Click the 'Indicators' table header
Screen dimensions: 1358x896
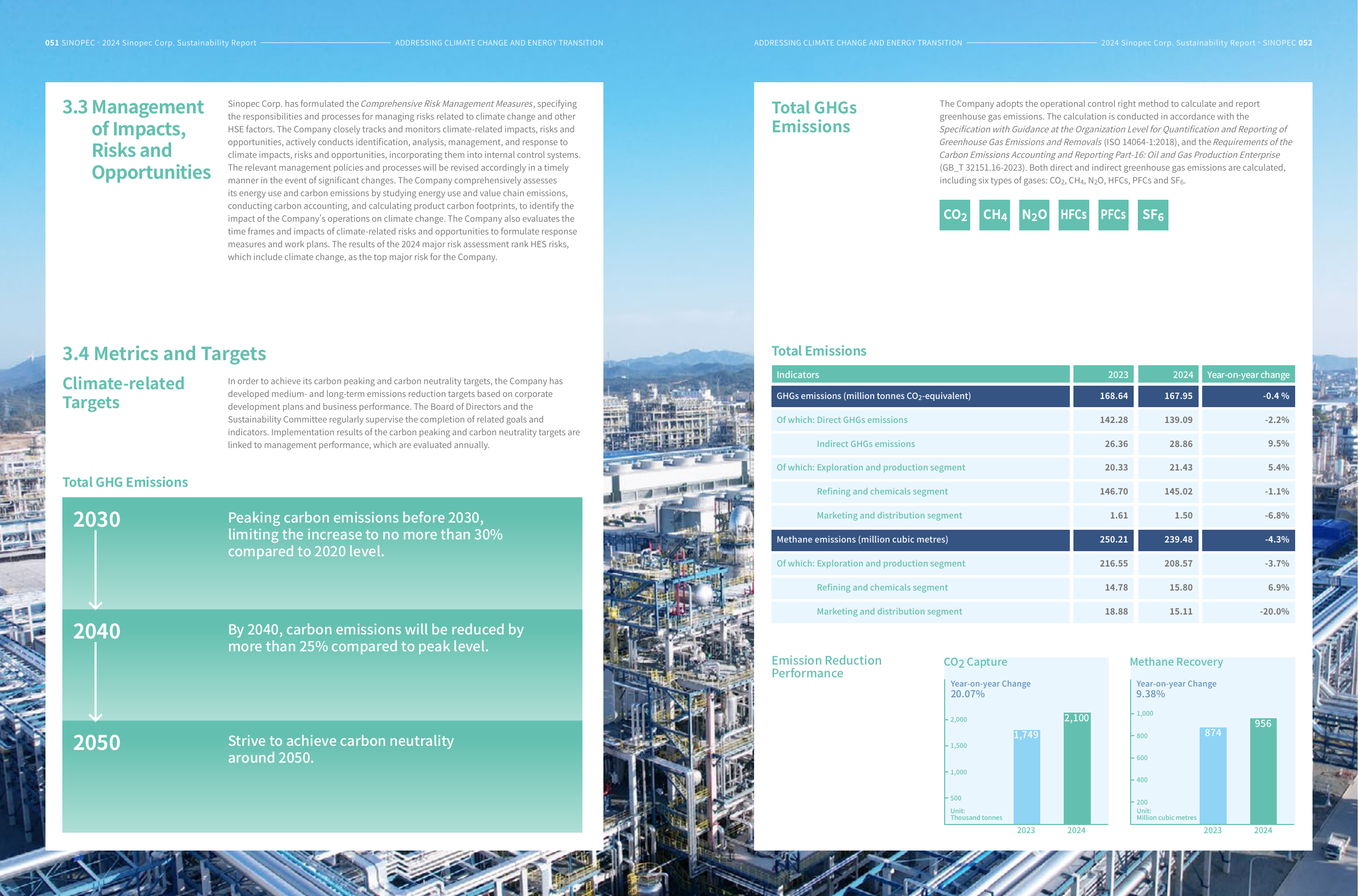pos(920,374)
